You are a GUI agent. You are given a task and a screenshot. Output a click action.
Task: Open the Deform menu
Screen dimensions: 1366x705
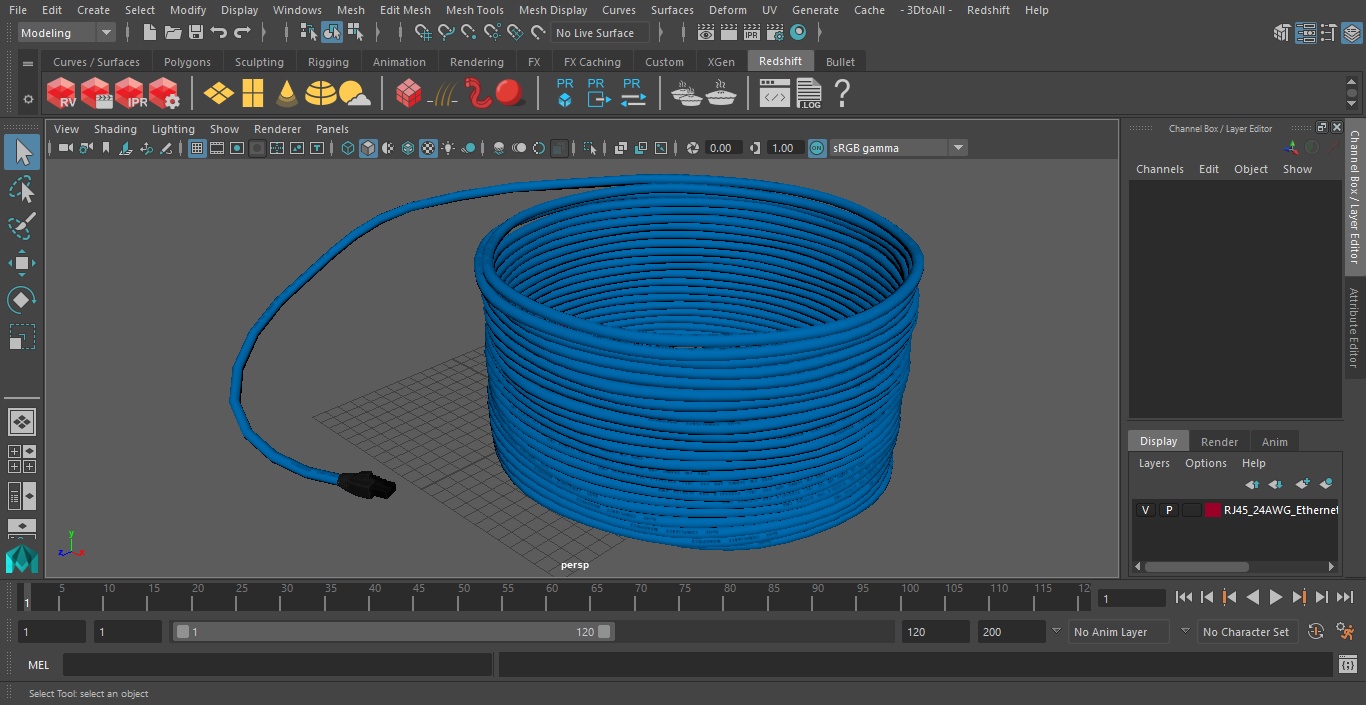[x=727, y=10]
